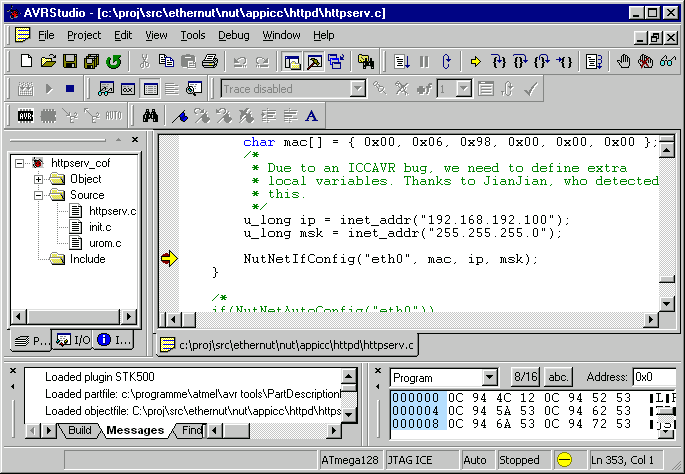Screen dimensions: 685x474
Task: Toggle the abc. ASCII memory display
Action: click(x=558, y=377)
